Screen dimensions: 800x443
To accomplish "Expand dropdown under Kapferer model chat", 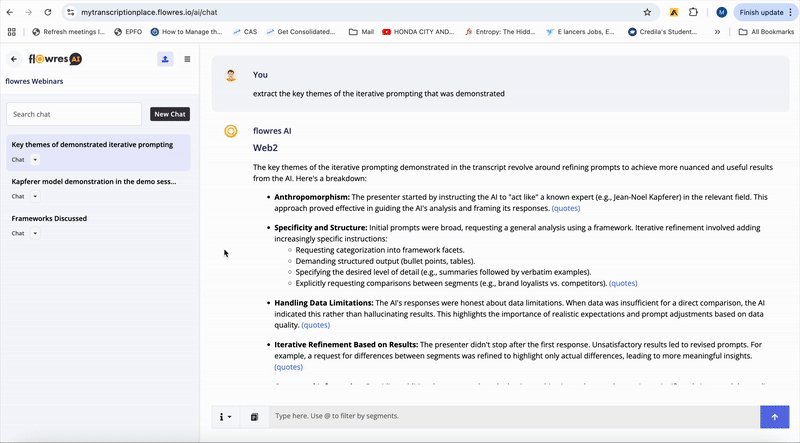I will coord(35,196).
